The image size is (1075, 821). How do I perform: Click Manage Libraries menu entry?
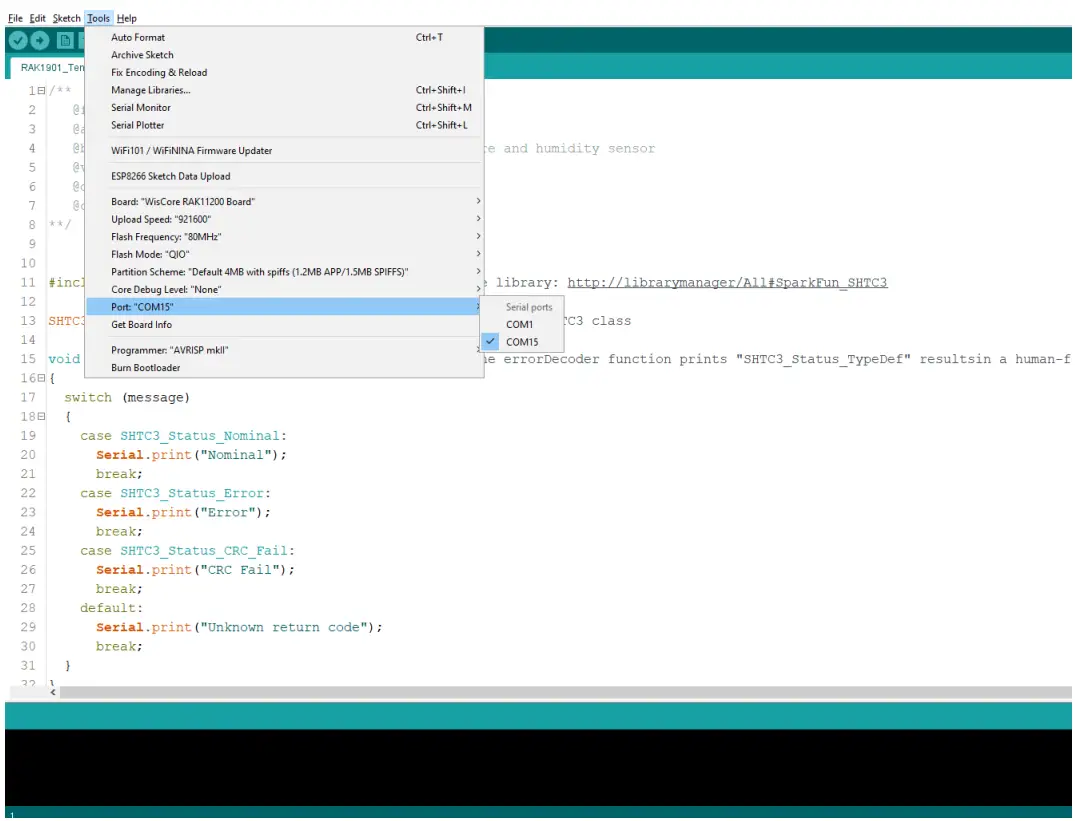pyautogui.click(x=150, y=91)
